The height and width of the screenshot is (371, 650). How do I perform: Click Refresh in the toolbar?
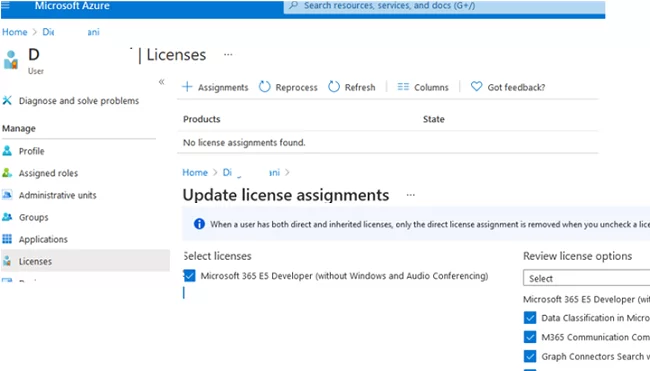pyautogui.click(x=360, y=87)
